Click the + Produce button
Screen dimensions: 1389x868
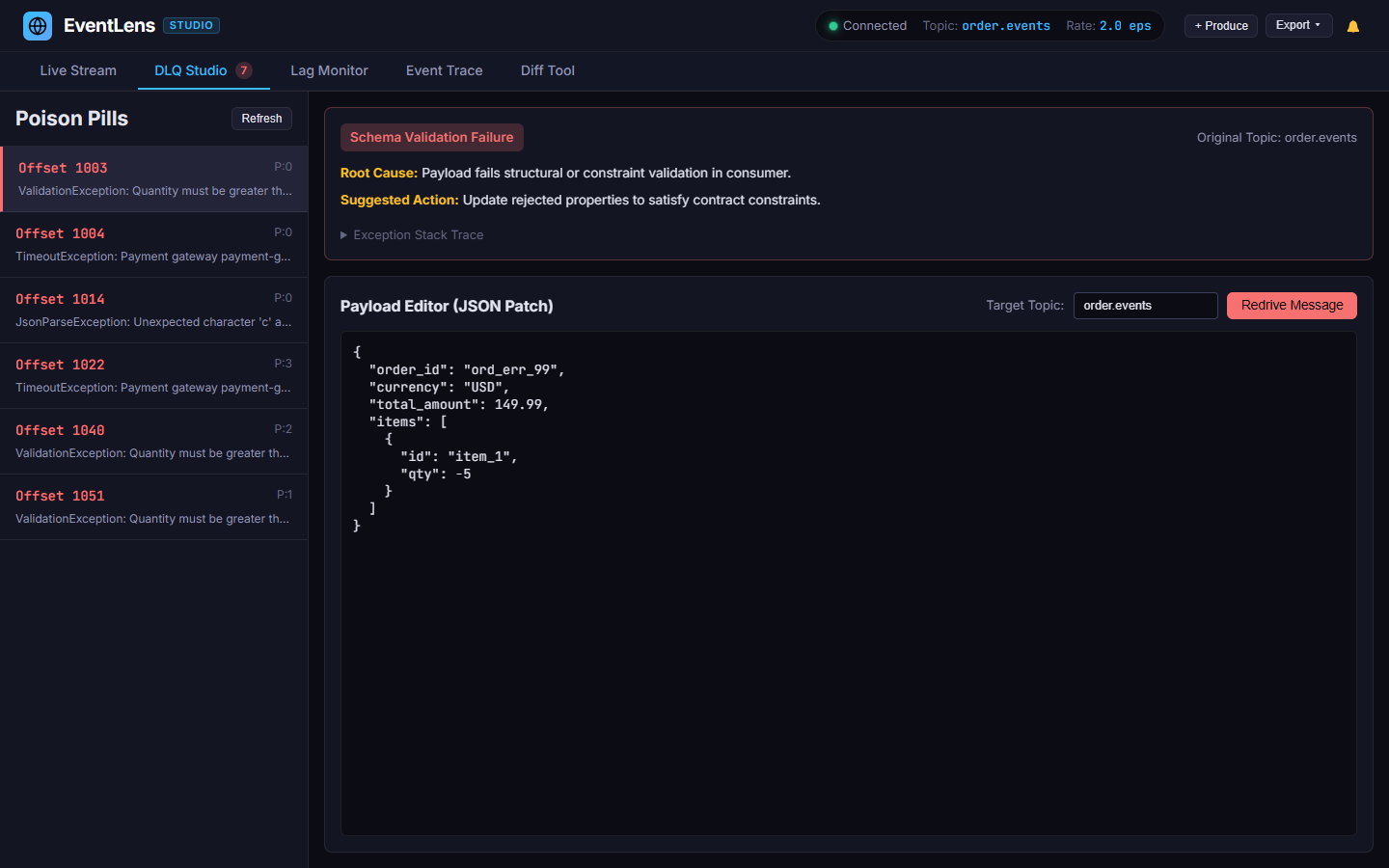[x=1221, y=26]
